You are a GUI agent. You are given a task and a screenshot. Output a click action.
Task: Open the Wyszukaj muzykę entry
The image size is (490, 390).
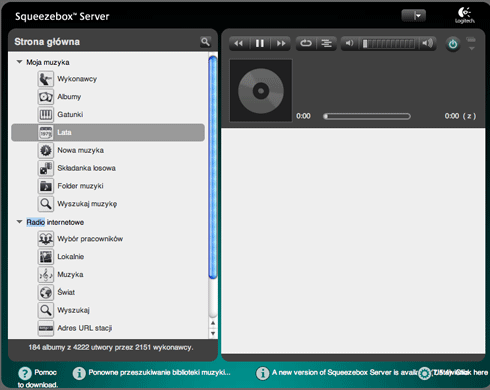(x=87, y=204)
